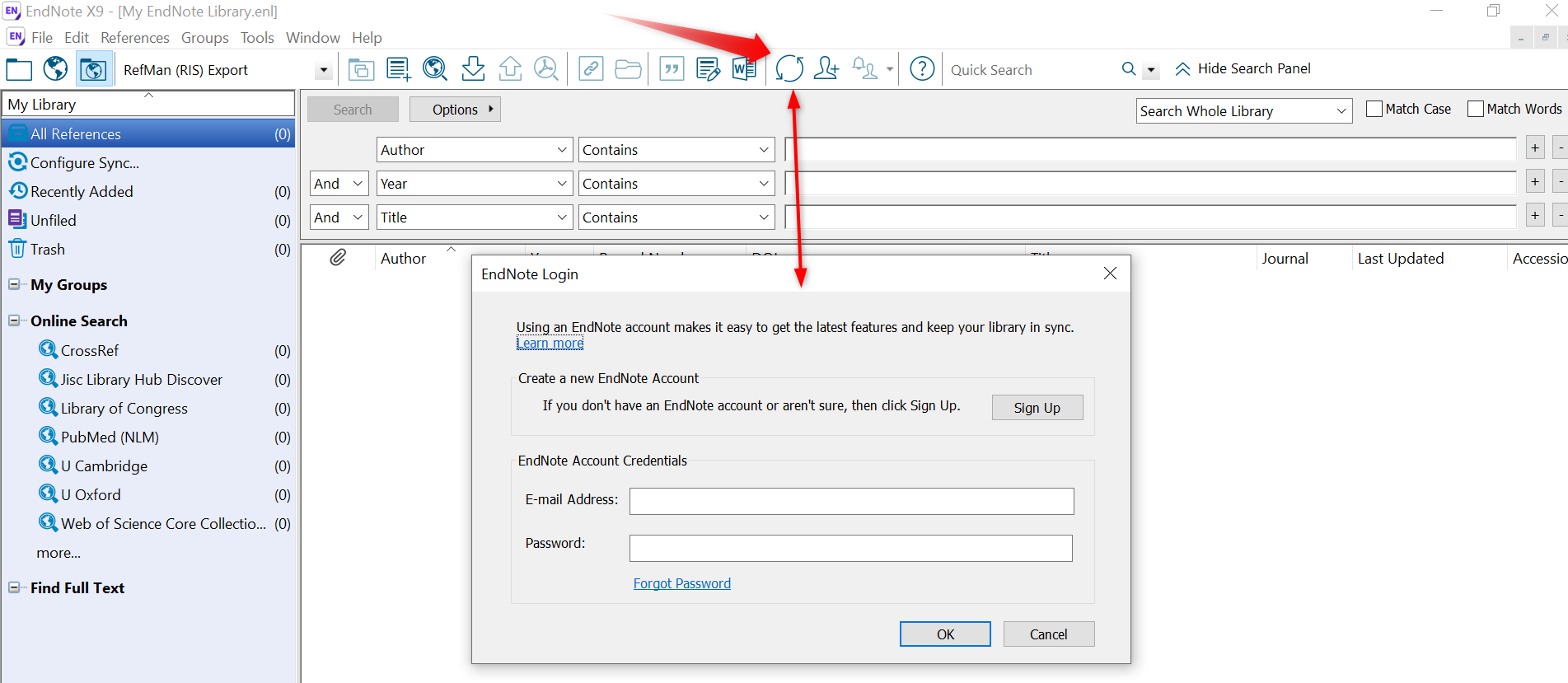Screen dimensions: 1568x683
Task: Open the Search Whole Library dropdown
Action: [x=1243, y=111]
